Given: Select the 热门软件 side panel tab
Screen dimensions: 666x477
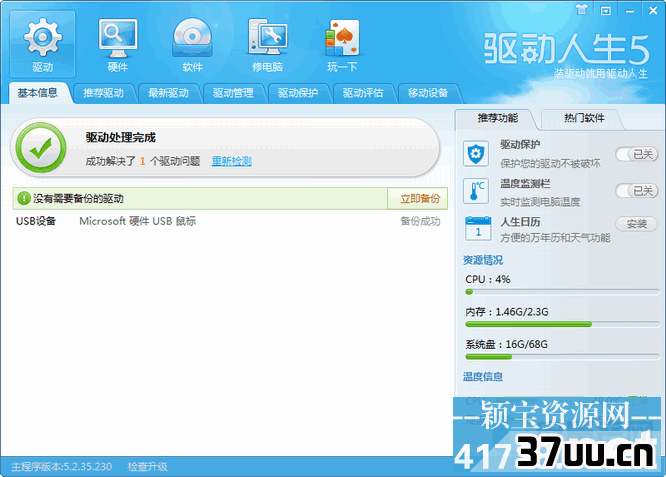Looking at the screenshot, I should [x=584, y=119].
